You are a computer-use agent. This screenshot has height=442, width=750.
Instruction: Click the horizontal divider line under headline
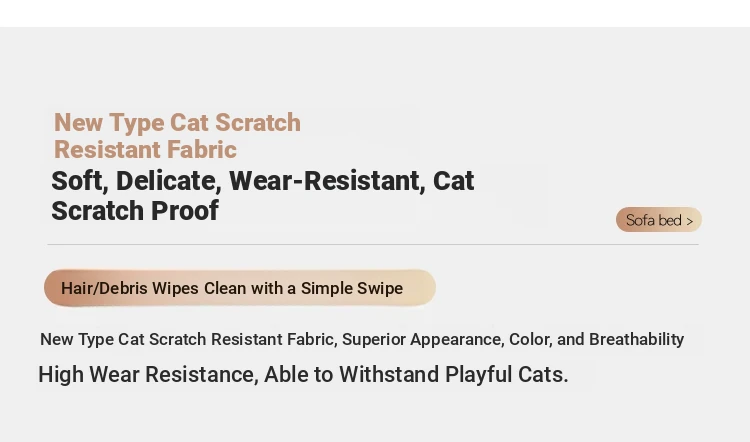click(372, 244)
